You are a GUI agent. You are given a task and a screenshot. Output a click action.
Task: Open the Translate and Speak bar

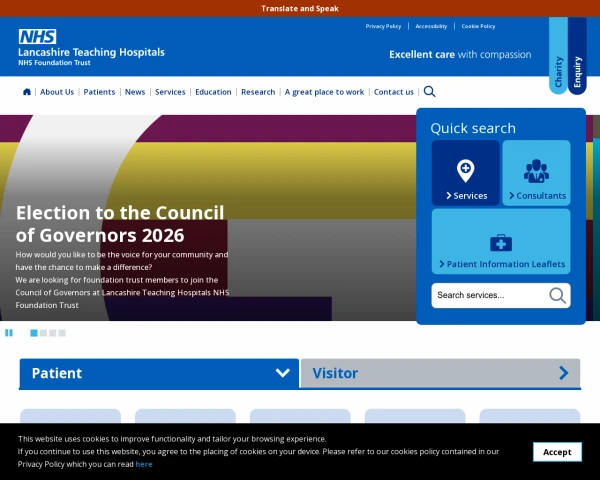click(x=300, y=8)
